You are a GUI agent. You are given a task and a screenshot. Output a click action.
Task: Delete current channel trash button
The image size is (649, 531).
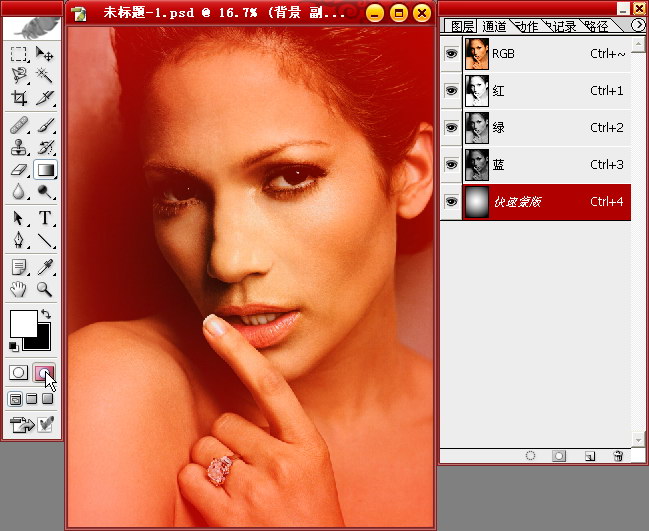(x=618, y=456)
